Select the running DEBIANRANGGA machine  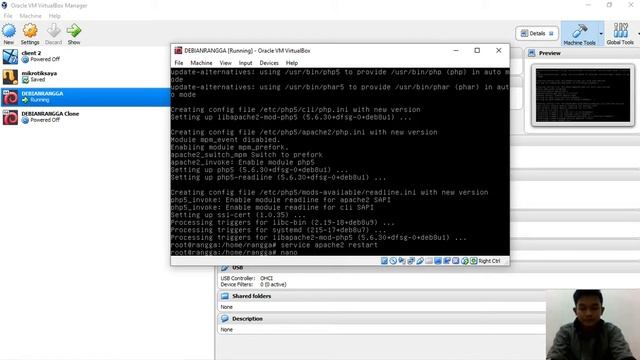pos(85,97)
